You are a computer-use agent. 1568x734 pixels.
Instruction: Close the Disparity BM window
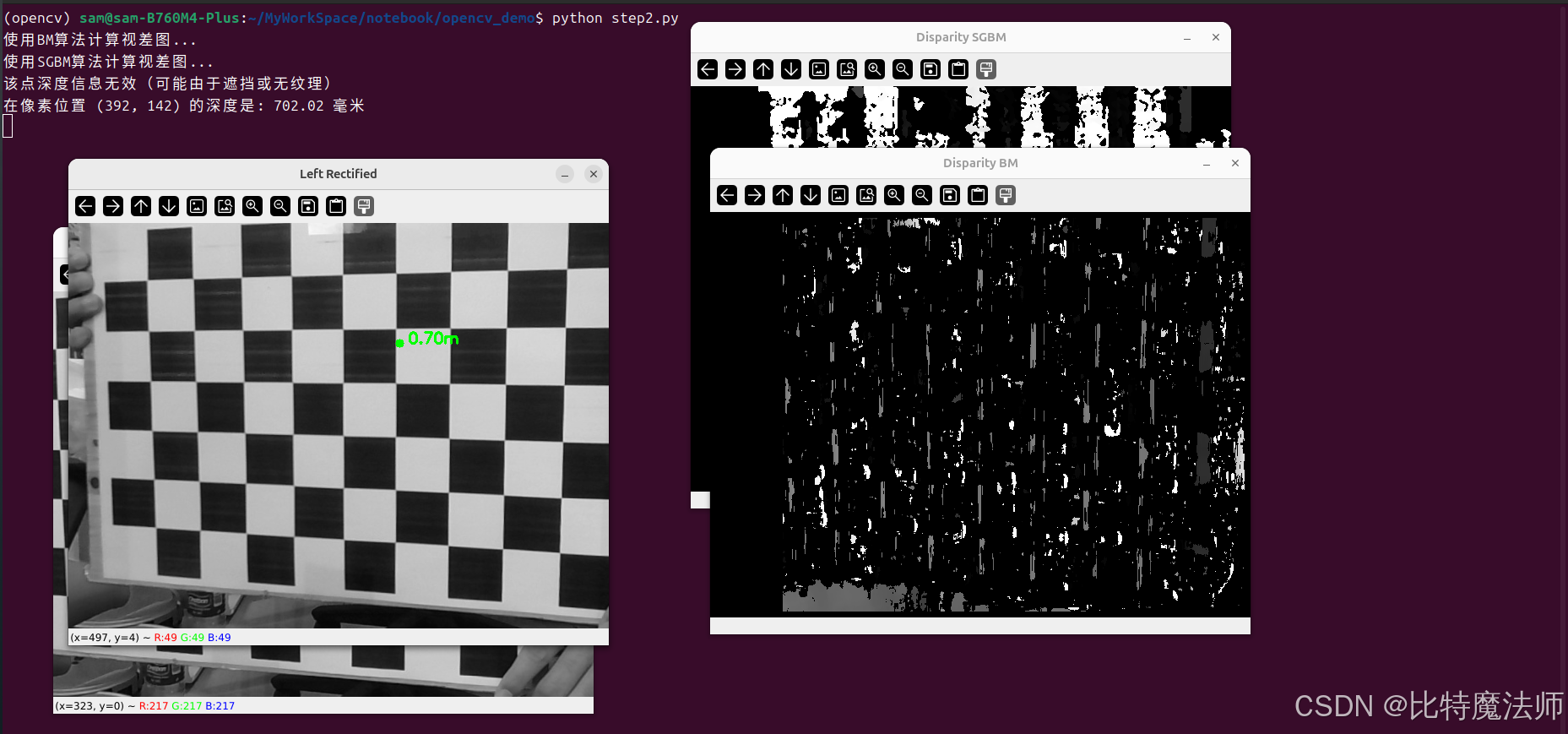(1235, 163)
